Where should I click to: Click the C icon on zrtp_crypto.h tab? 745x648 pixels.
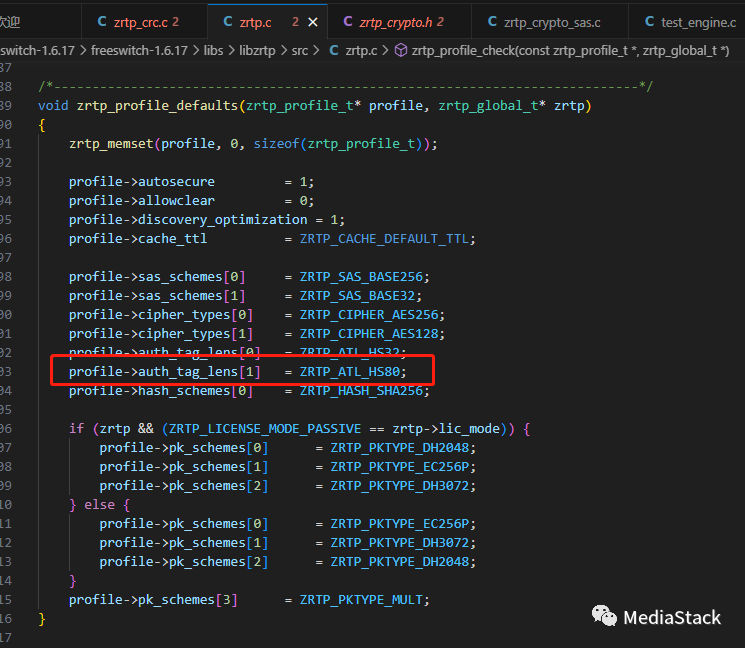click(348, 21)
